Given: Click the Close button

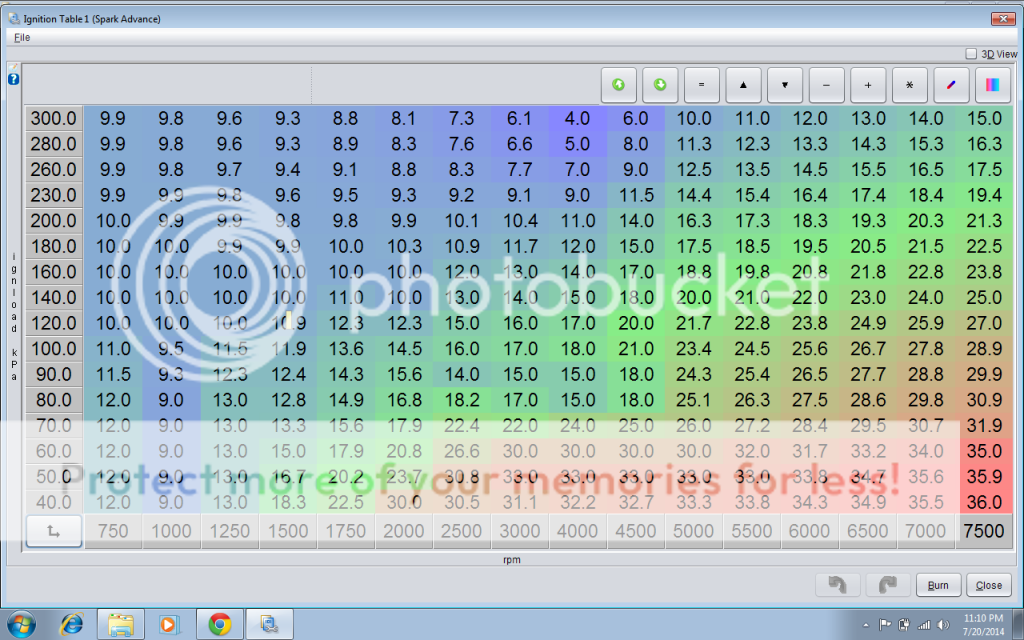Looking at the screenshot, I should tap(989, 586).
